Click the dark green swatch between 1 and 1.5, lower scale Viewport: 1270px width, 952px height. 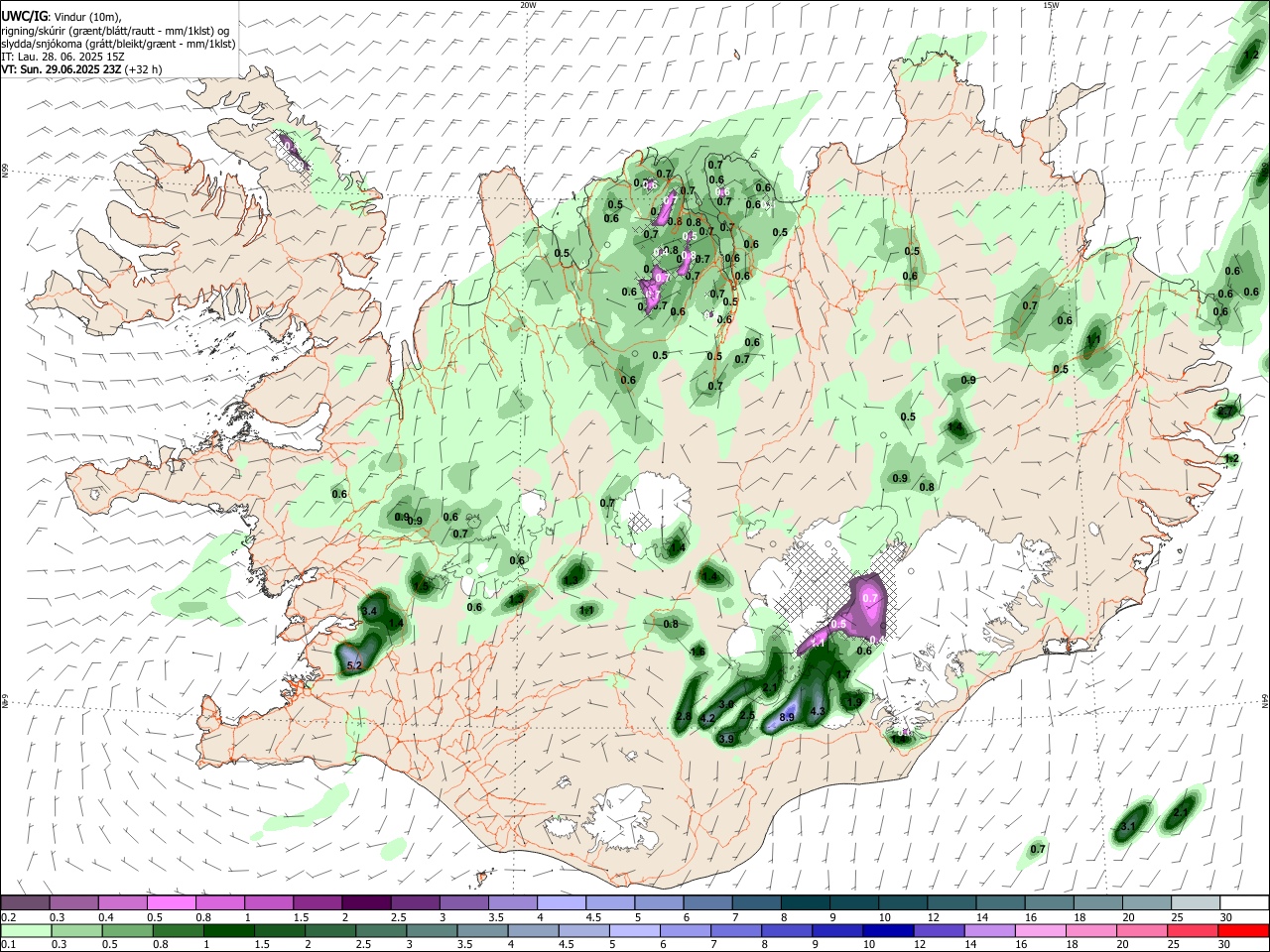click(x=229, y=931)
